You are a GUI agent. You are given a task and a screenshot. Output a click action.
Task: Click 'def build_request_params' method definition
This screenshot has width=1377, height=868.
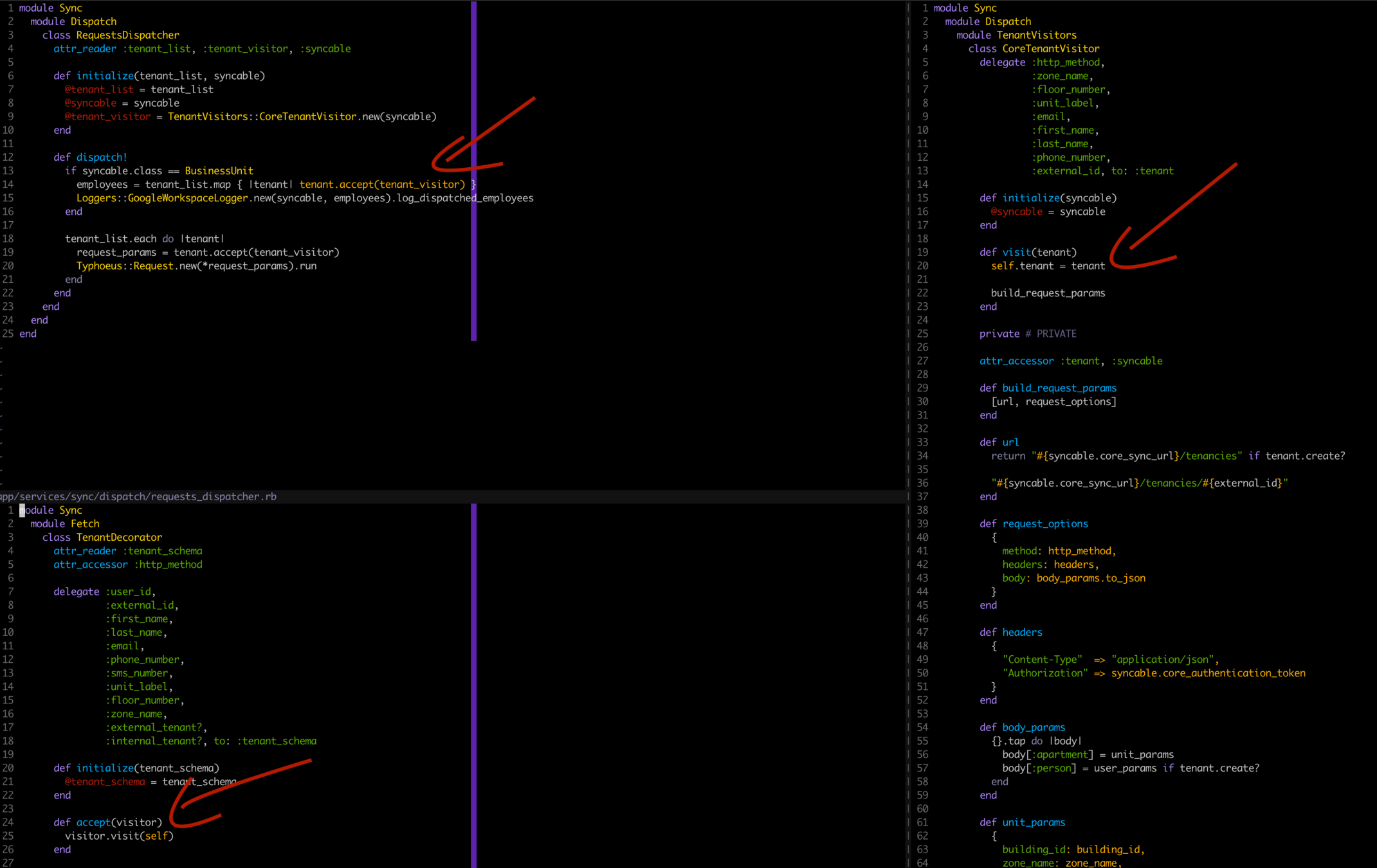tap(1048, 388)
